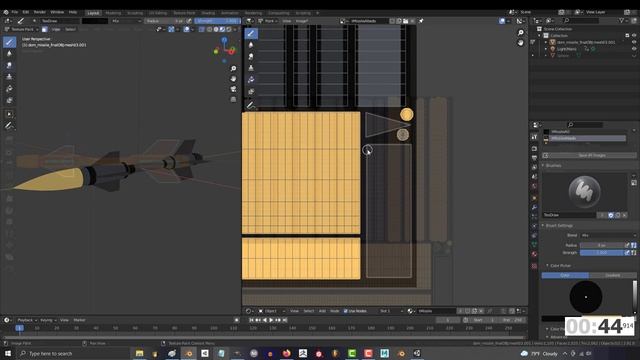Image resolution: width=640 pixels, height=360 pixels.
Task: Click the navigation gizmo Z axis
Action: [224, 40]
